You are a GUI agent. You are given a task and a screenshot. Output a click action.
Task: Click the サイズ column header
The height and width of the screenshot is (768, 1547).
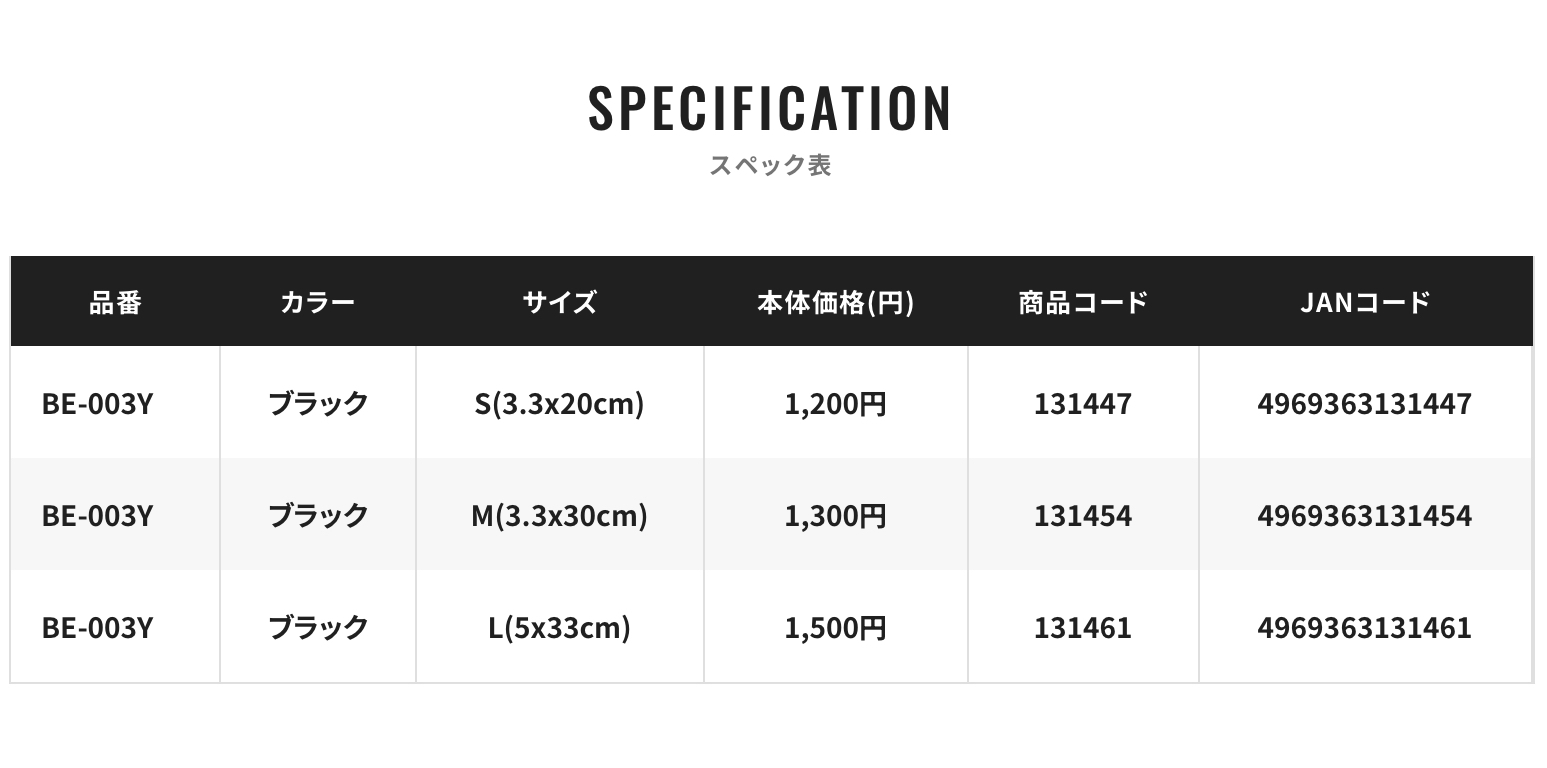coord(559,302)
